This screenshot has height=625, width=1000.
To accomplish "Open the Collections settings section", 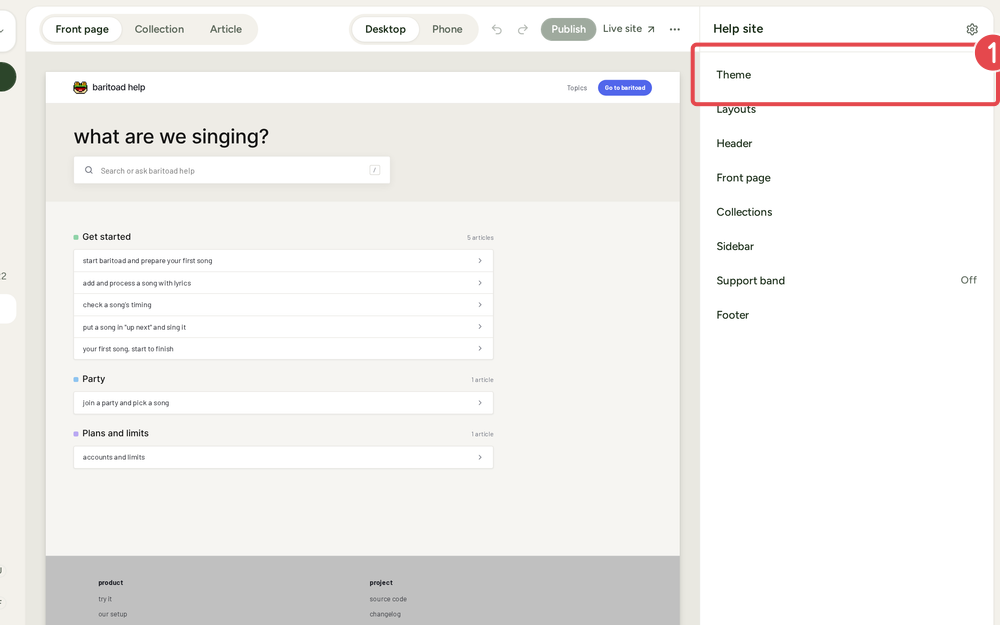I will point(846,212).
